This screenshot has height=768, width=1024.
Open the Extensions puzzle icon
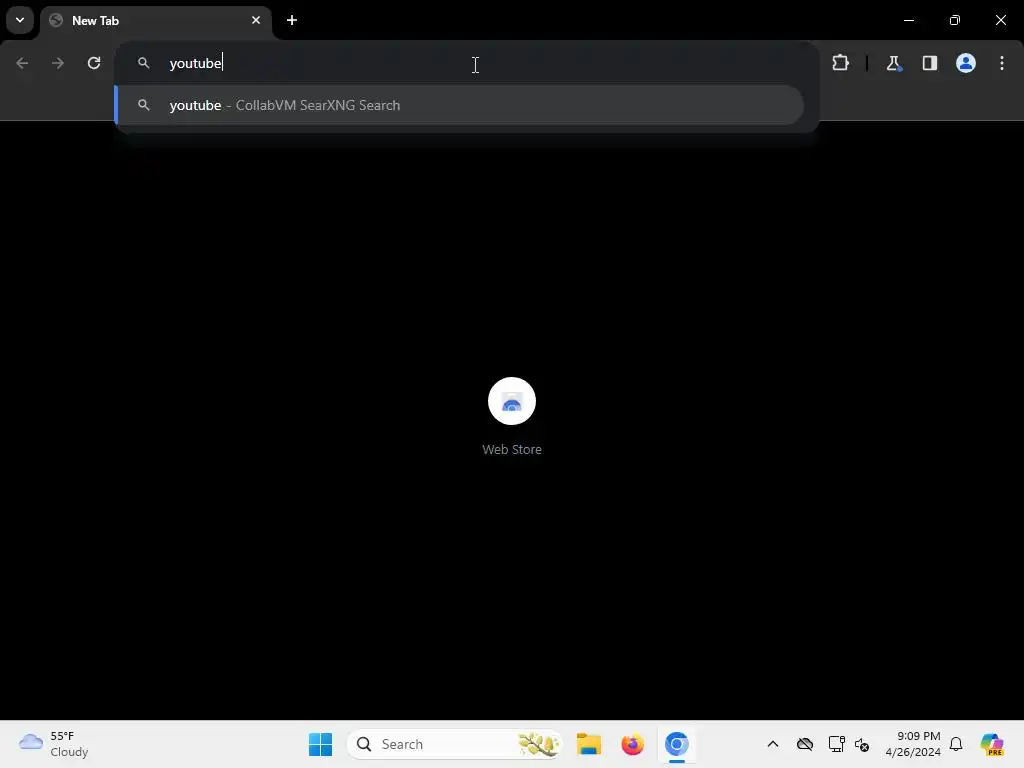(840, 63)
